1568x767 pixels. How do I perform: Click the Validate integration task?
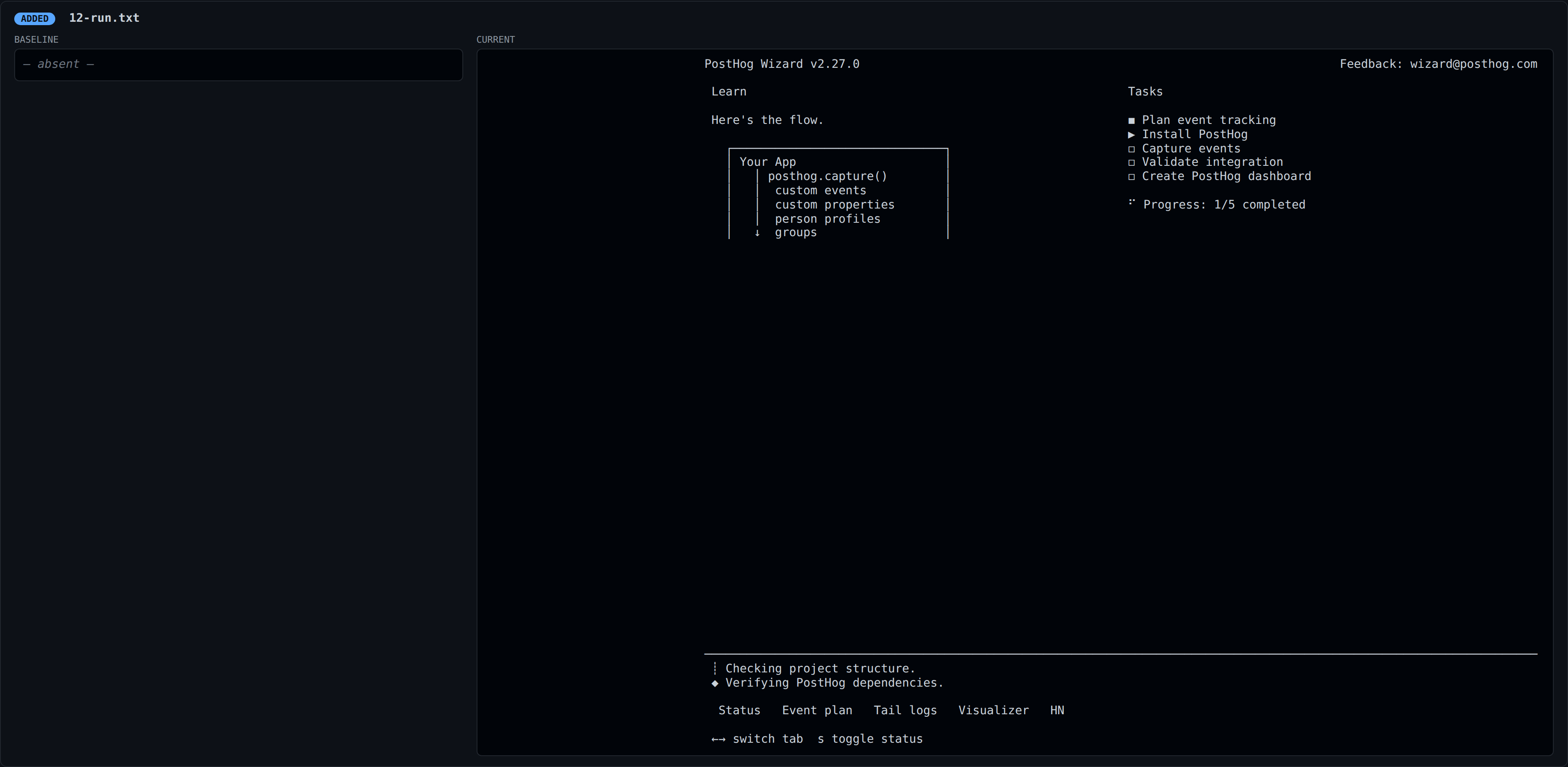pyautogui.click(x=1212, y=162)
